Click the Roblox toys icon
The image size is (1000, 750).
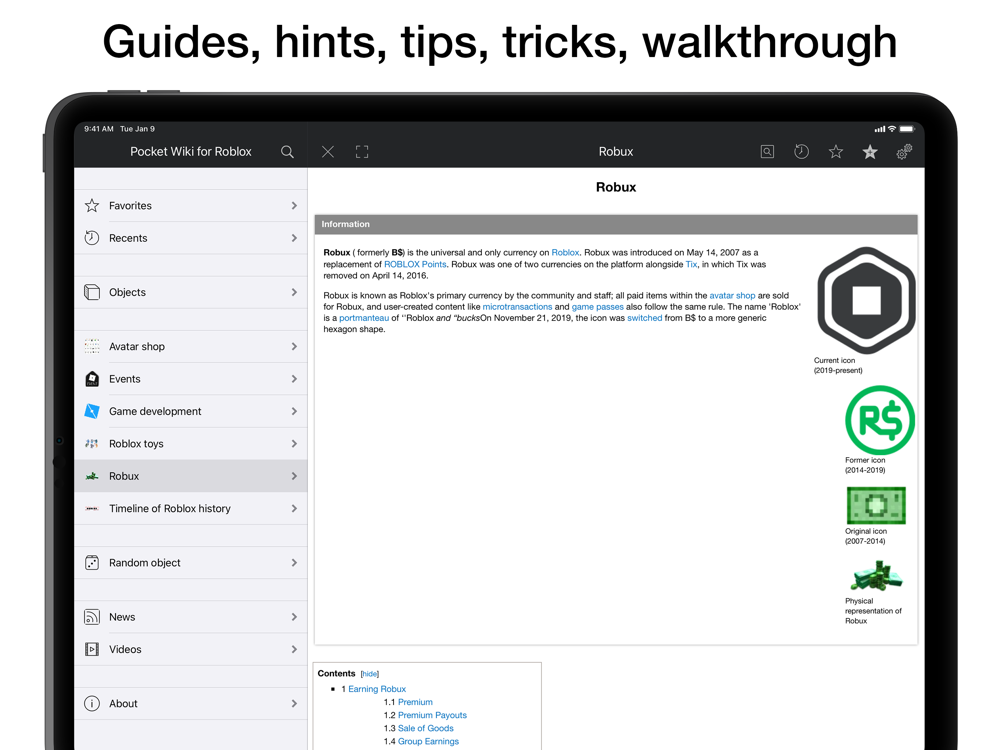[x=92, y=443]
